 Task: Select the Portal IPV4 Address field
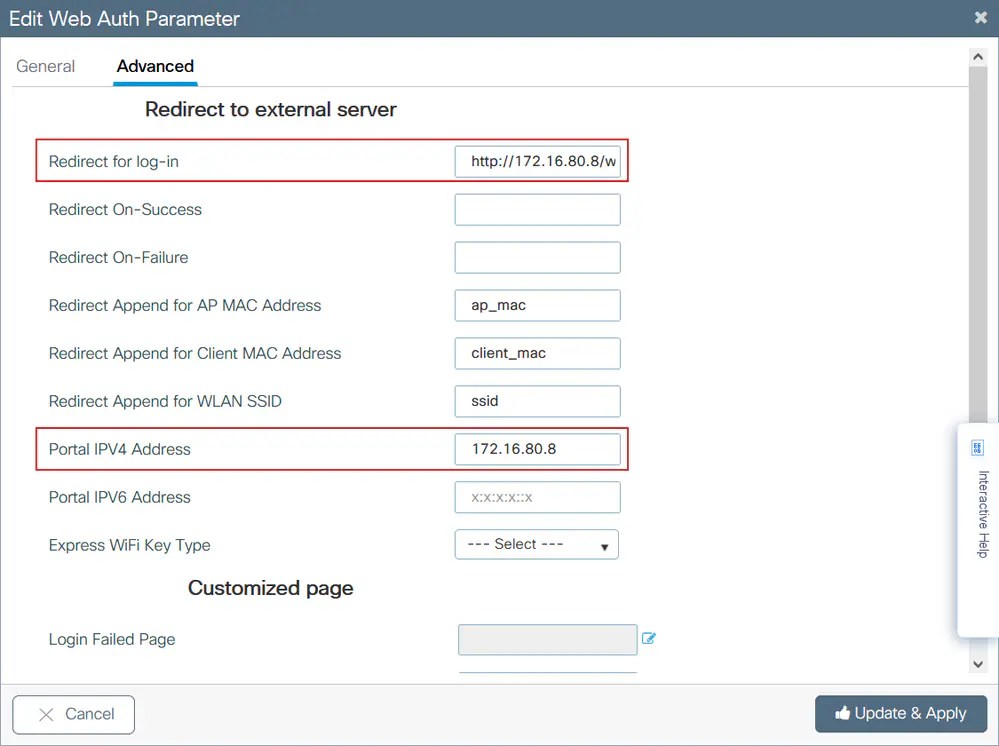point(537,449)
